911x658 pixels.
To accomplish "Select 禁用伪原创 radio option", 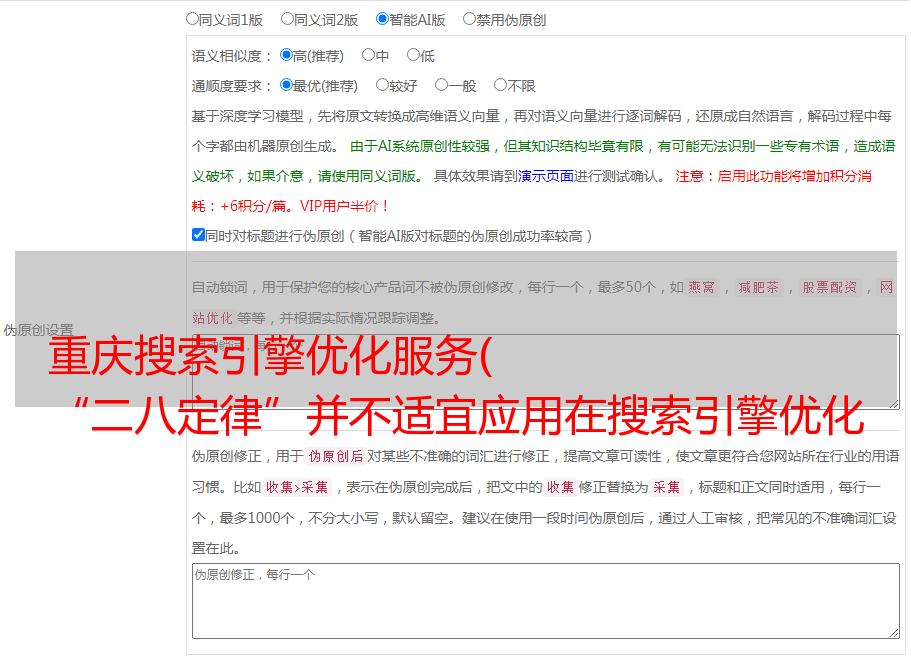I will coord(469,19).
